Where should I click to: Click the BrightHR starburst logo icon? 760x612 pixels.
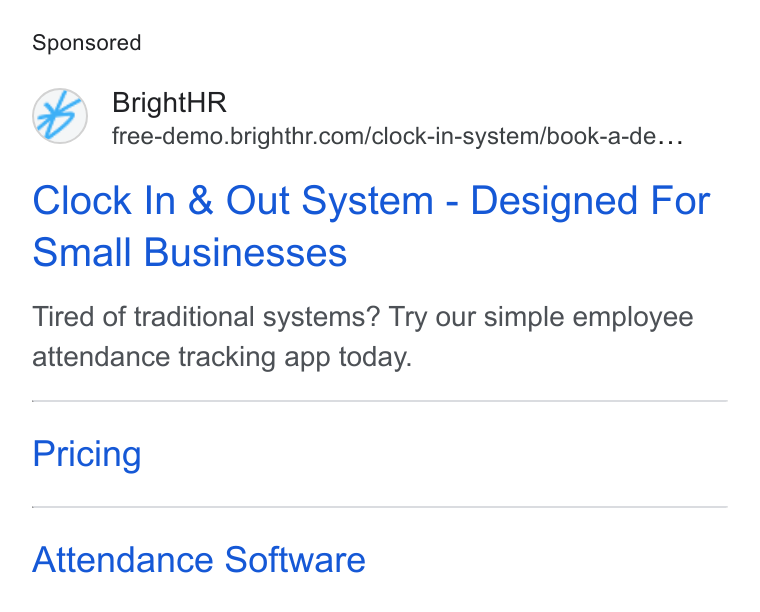(x=60, y=116)
